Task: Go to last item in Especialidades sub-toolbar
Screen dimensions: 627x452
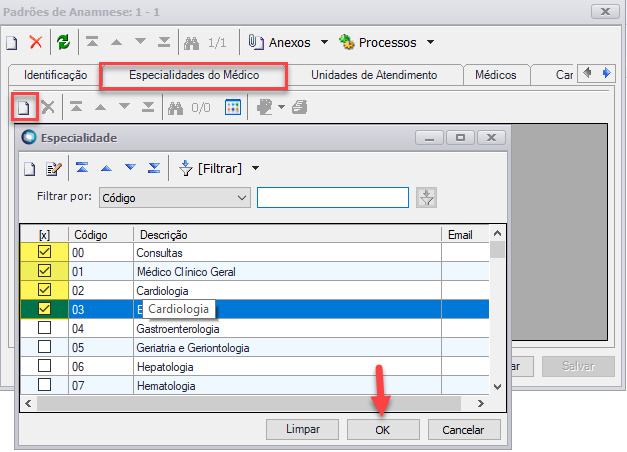Action: (148, 107)
